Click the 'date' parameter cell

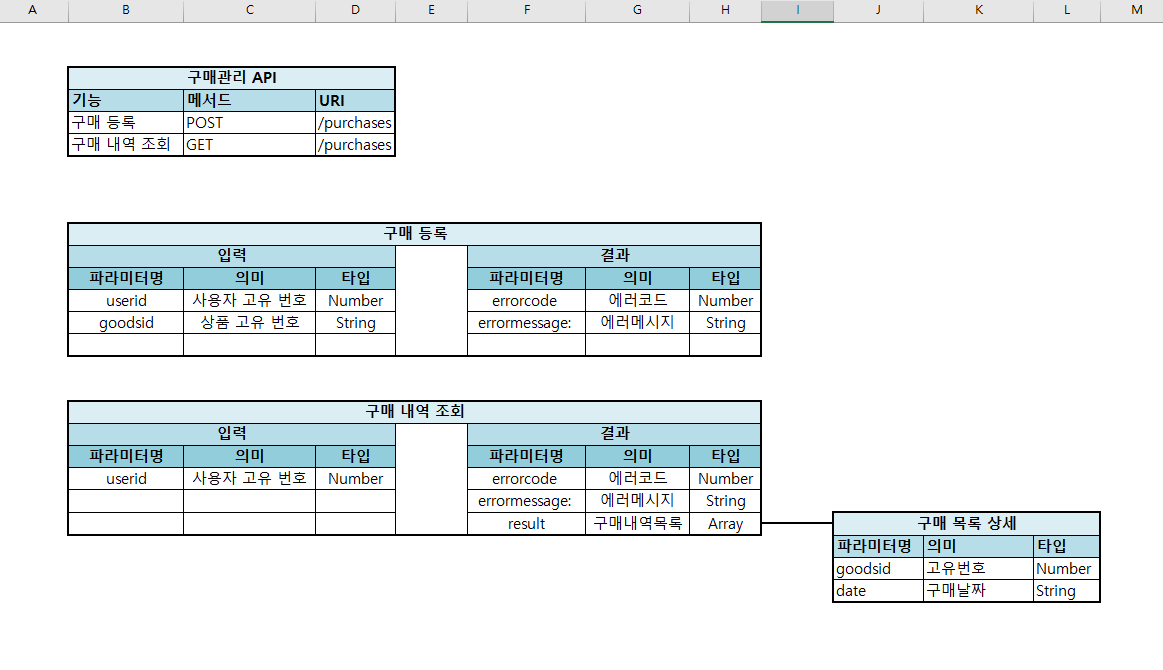878,591
